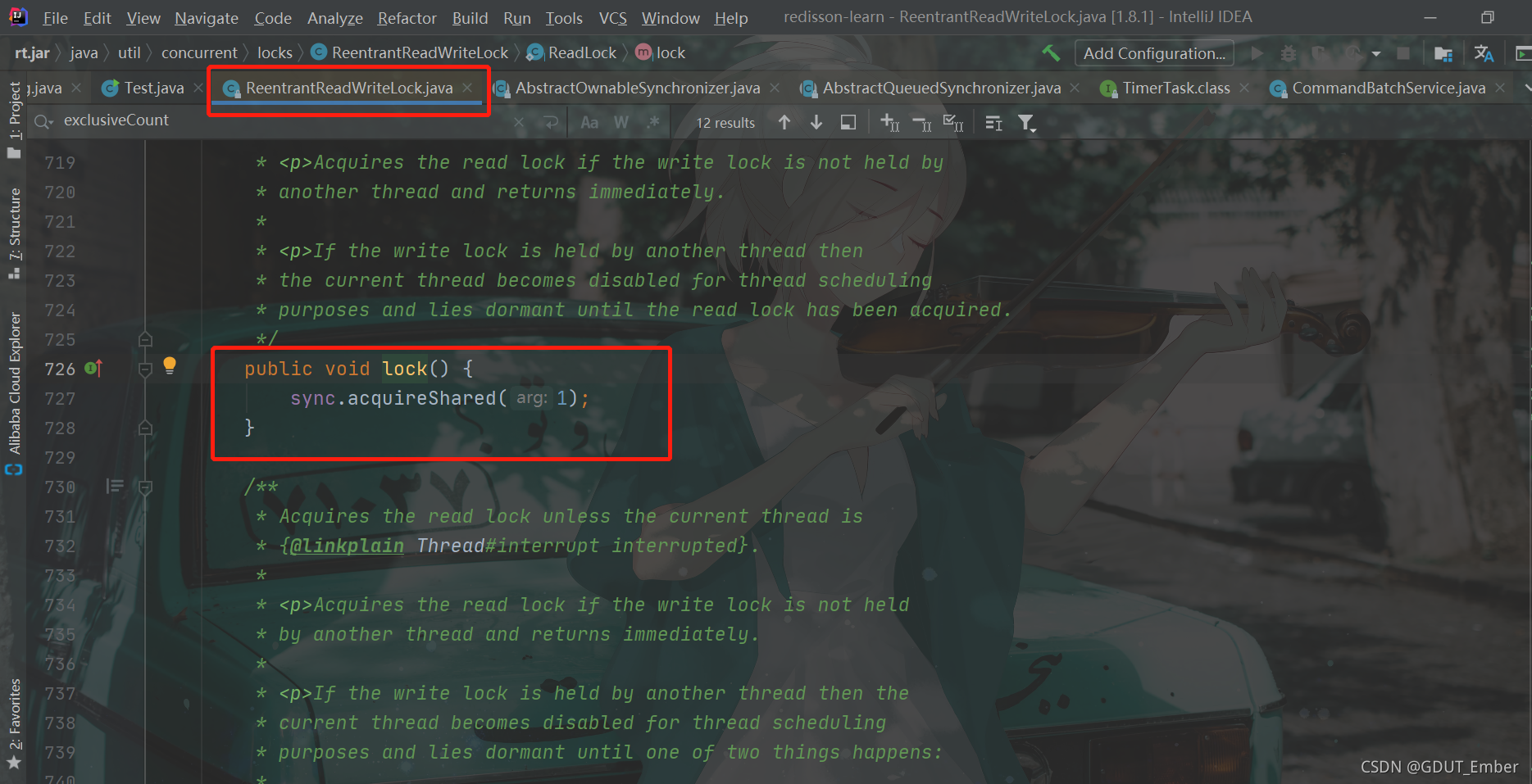1532x784 pixels.
Task: Click the Run play icon
Action: (1257, 53)
